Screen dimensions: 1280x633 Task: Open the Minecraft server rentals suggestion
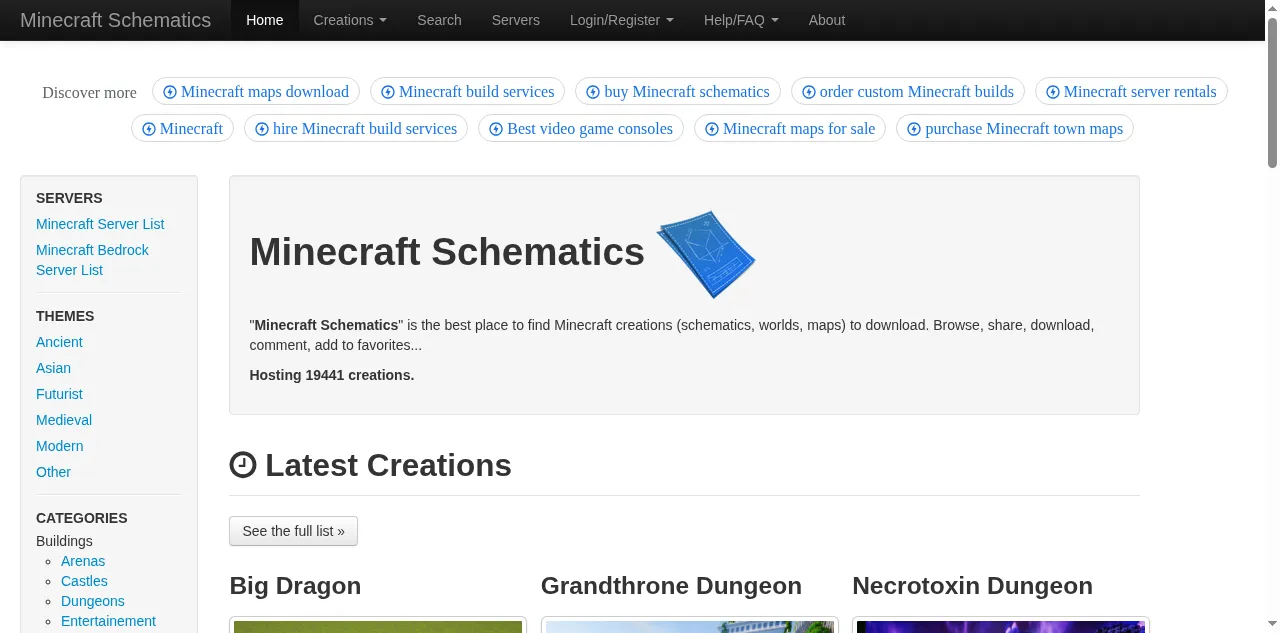click(1131, 92)
